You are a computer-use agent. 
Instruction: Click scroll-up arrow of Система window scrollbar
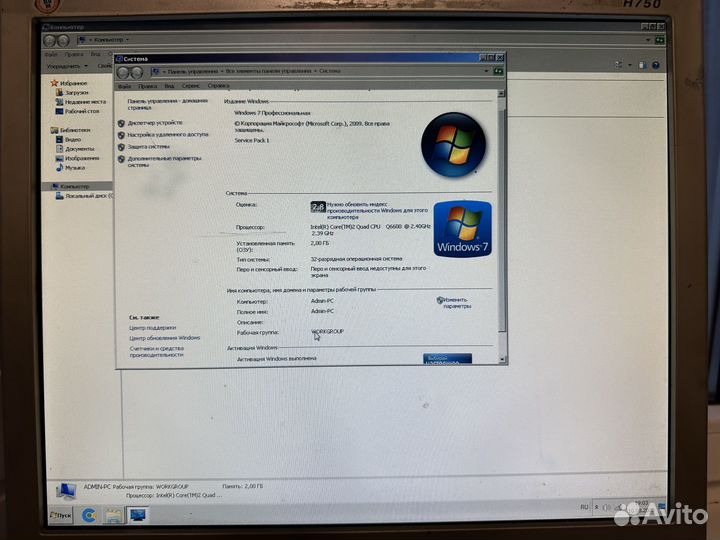(501, 93)
